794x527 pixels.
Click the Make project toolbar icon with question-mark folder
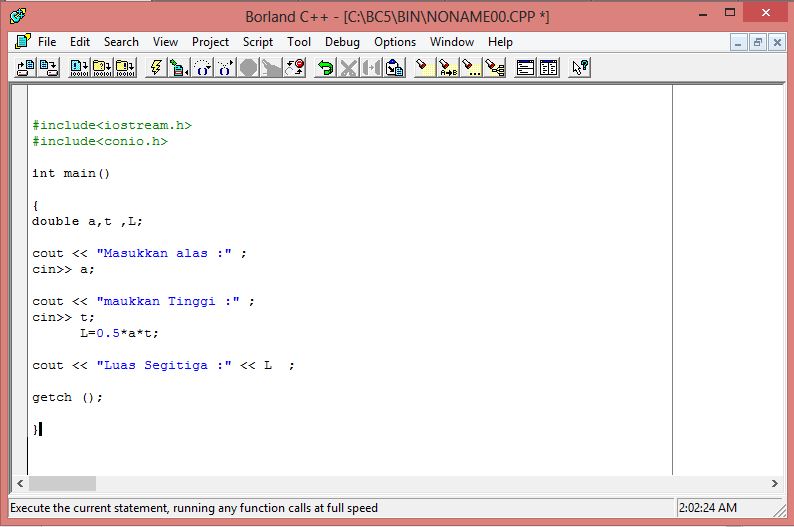pos(102,67)
